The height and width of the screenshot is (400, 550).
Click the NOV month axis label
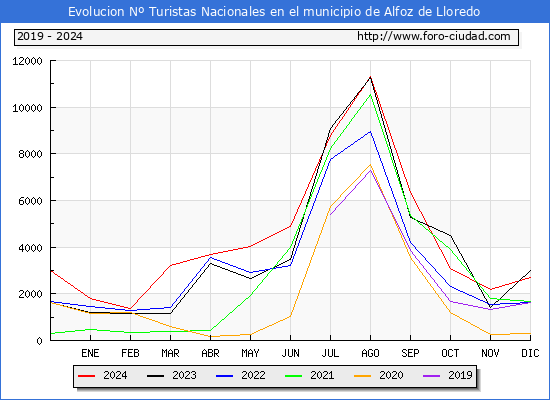tap(490, 353)
